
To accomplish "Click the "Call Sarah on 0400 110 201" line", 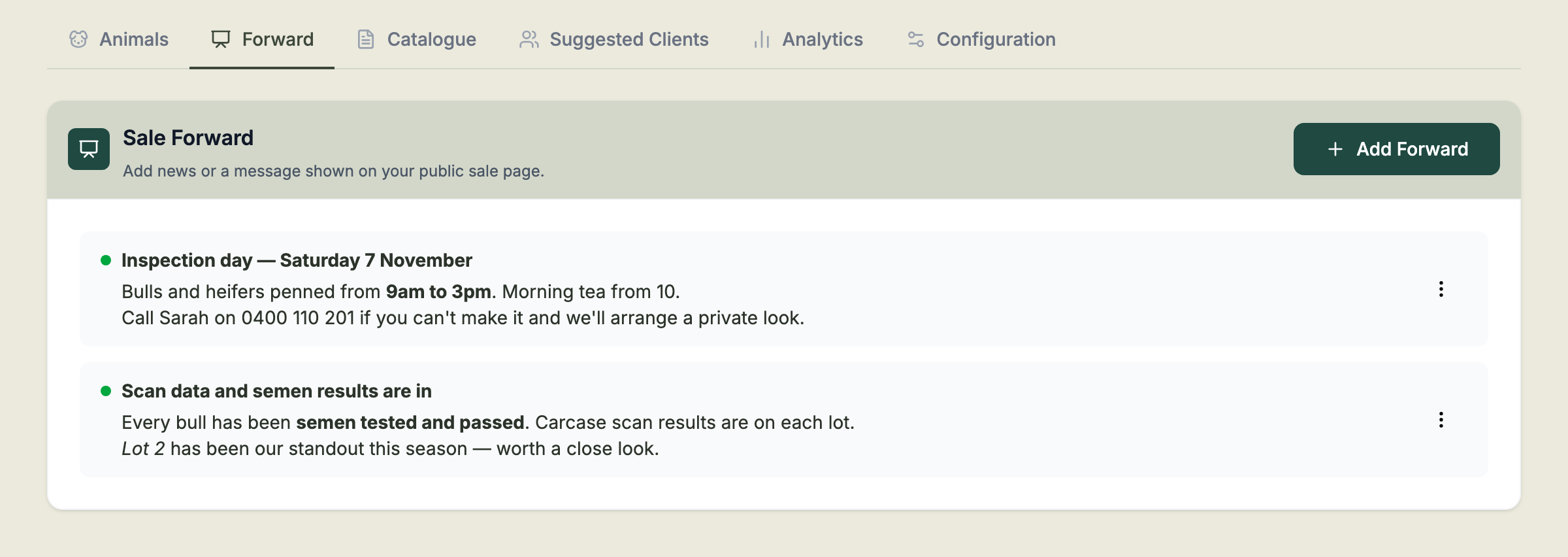I will 463,318.
